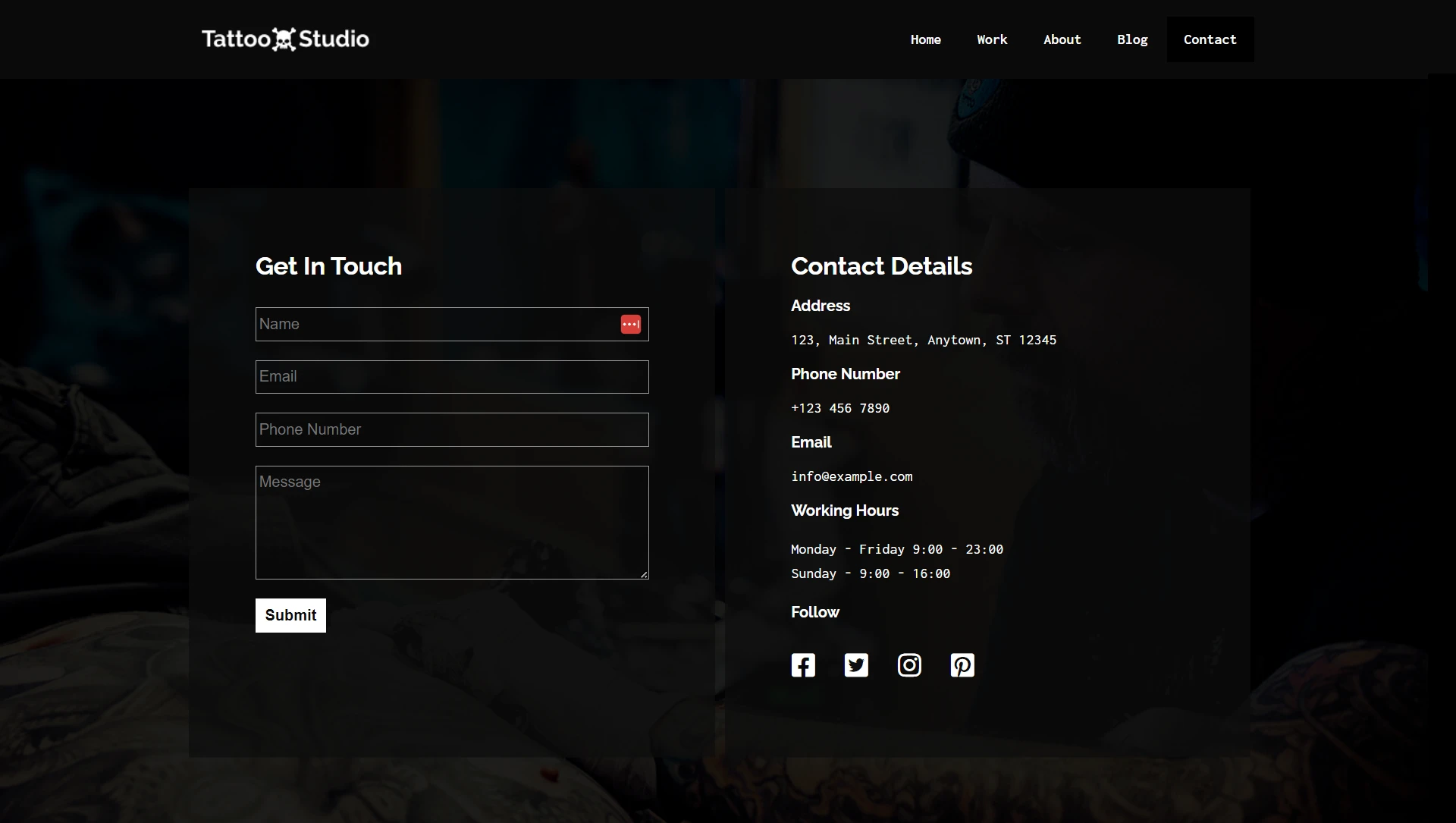The width and height of the screenshot is (1456, 823).
Task: Open the Pinterest social icon
Action: pyautogui.click(x=962, y=665)
